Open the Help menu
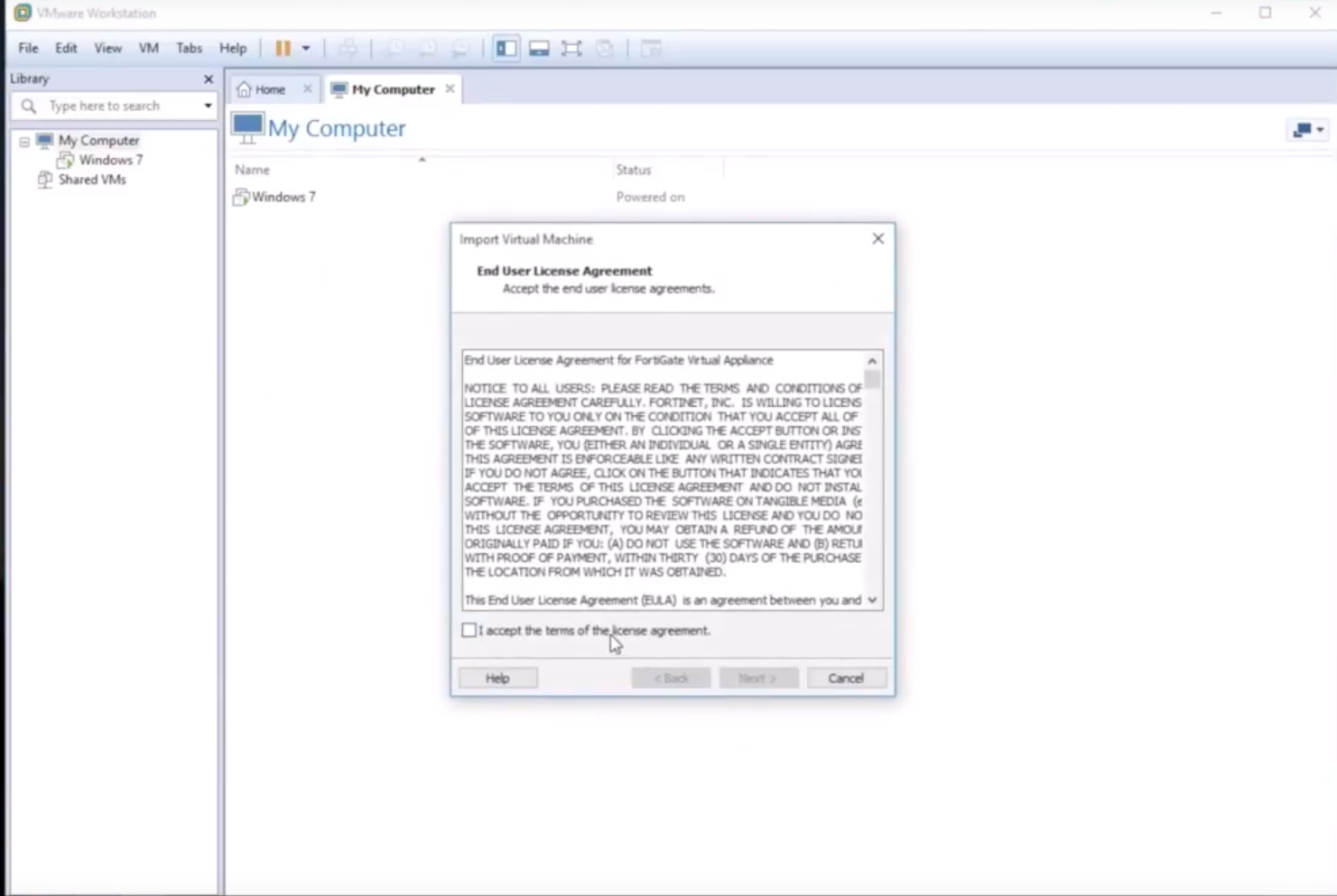1337x896 pixels. tap(233, 48)
